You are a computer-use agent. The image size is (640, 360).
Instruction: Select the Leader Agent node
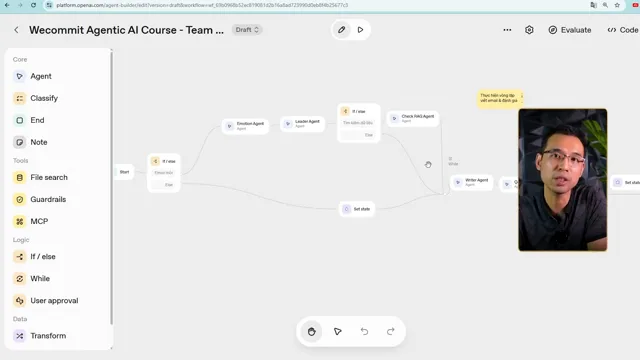(x=302, y=124)
